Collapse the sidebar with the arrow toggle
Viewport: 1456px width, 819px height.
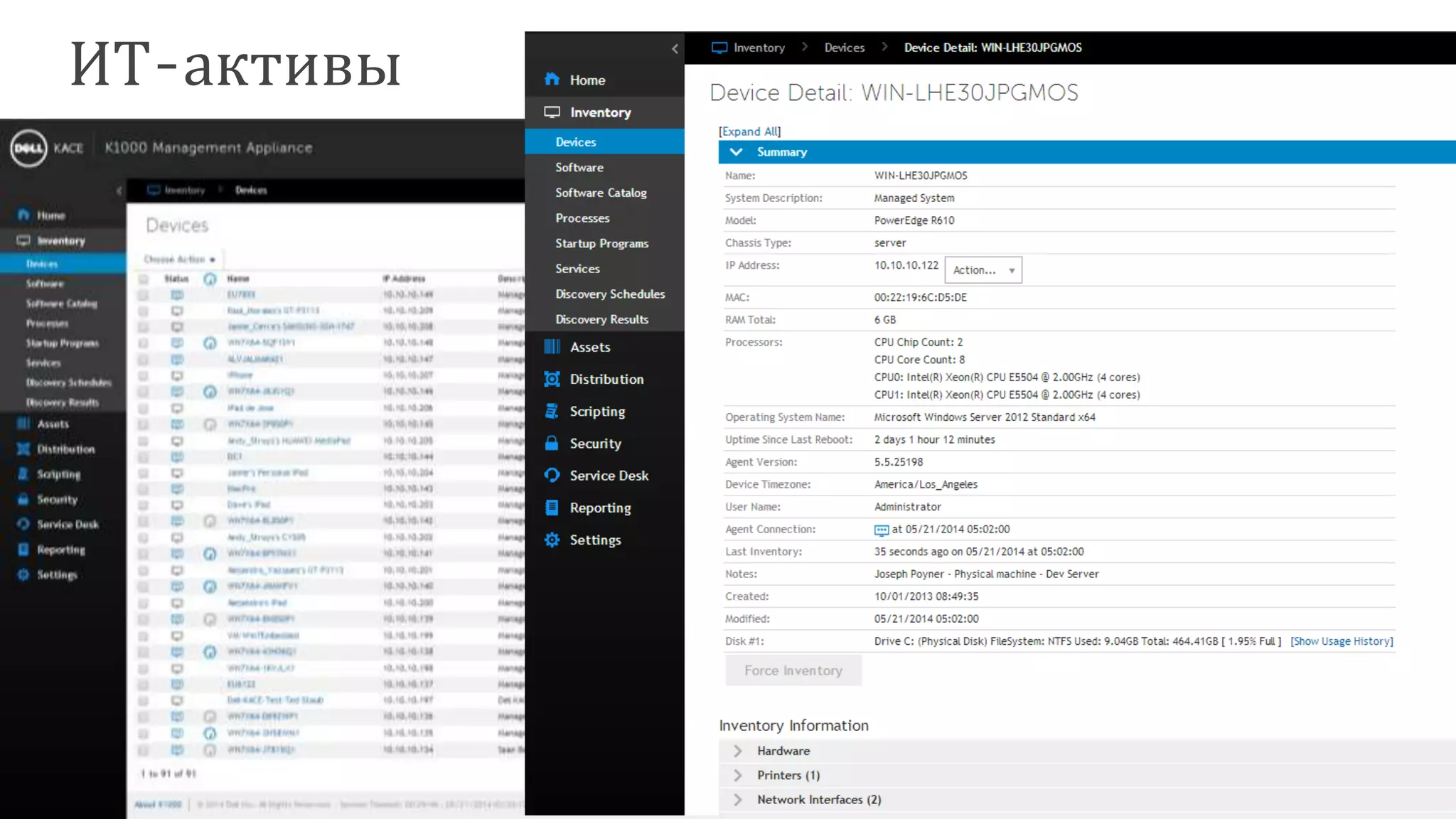click(x=675, y=48)
